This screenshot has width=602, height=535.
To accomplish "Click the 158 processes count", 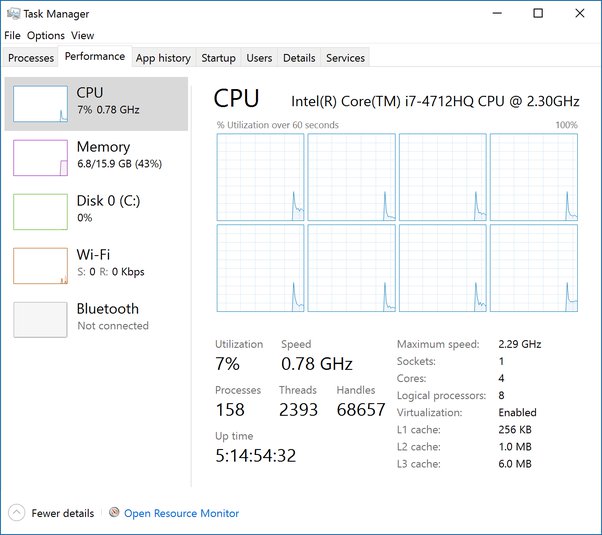I will tap(230, 410).
